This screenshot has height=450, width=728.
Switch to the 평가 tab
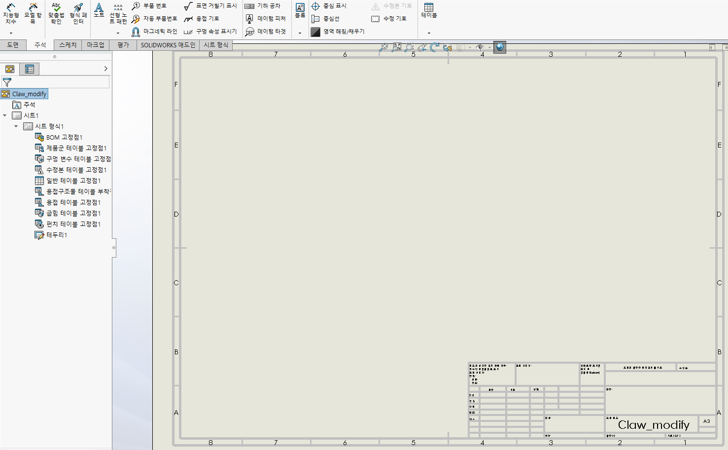click(123, 45)
